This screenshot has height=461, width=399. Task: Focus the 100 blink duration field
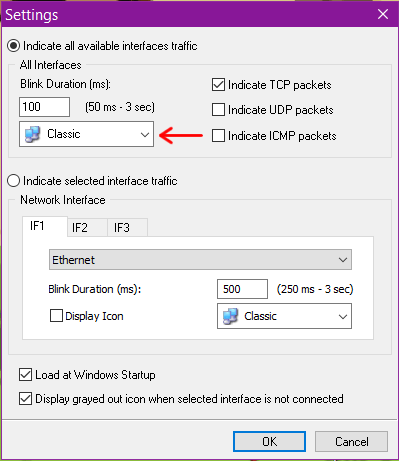[44, 107]
